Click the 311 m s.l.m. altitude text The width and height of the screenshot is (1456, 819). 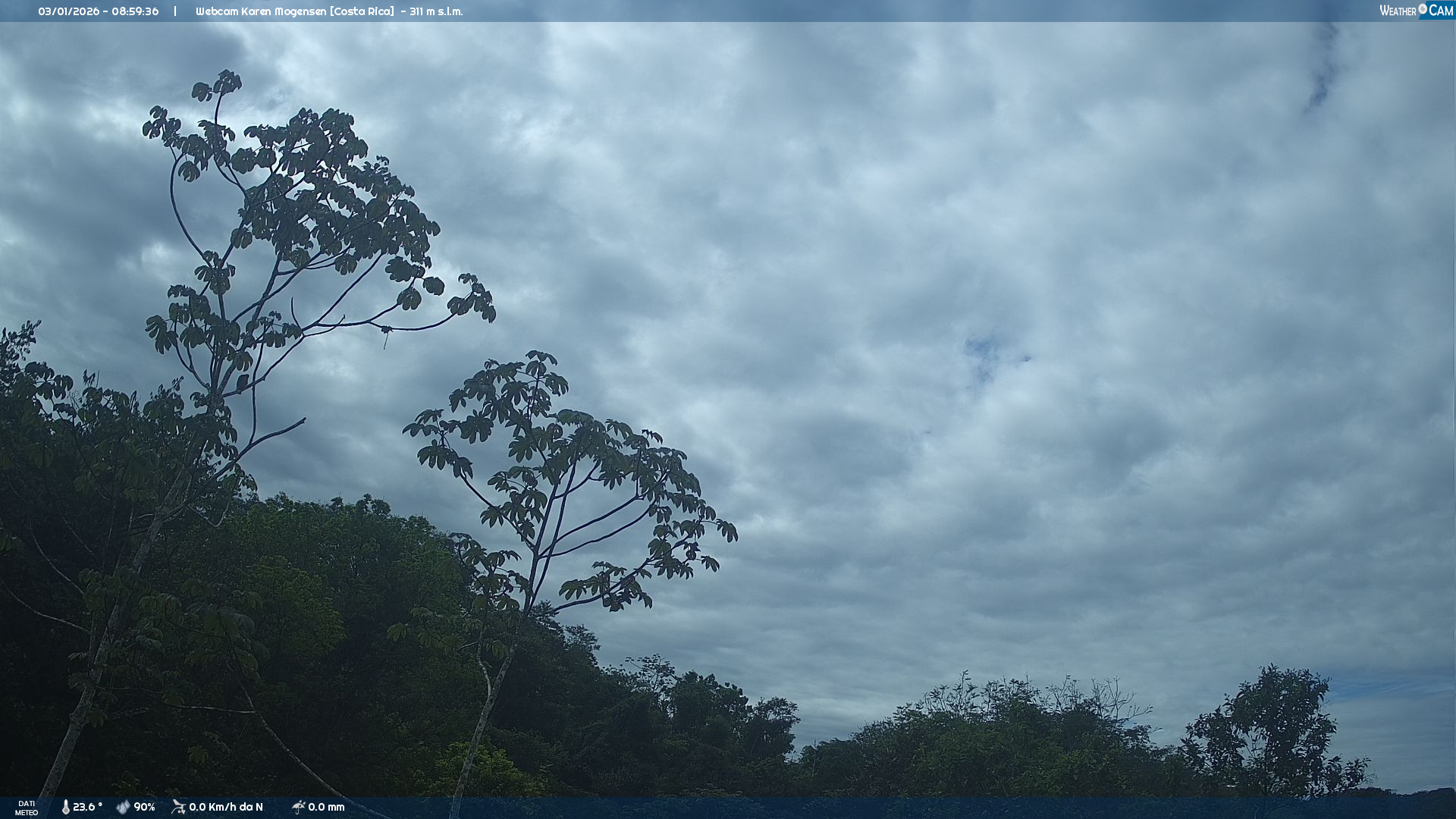coord(436,11)
